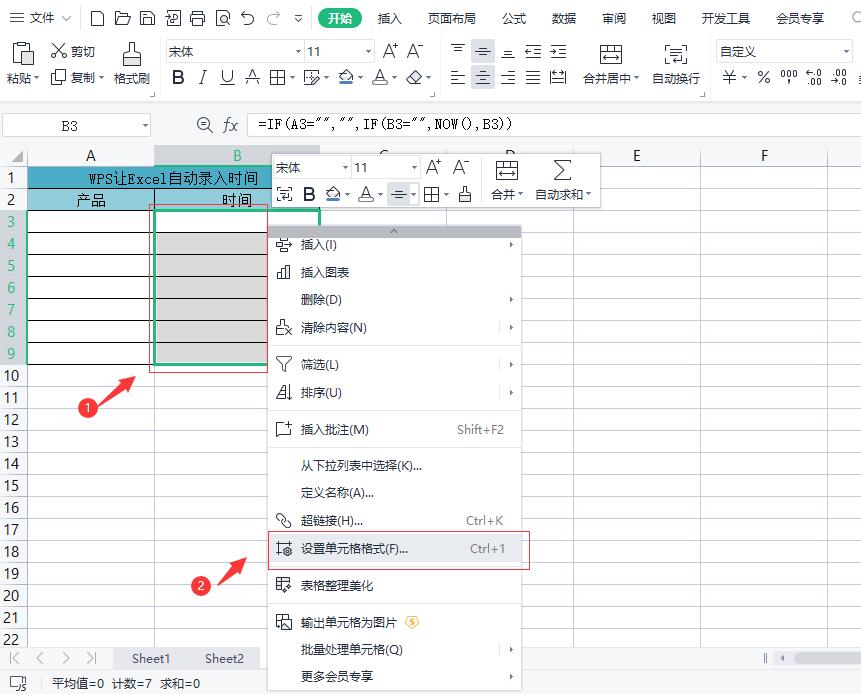Align text right in ribbon
The height and width of the screenshot is (694, 861).
pos(508,77)
